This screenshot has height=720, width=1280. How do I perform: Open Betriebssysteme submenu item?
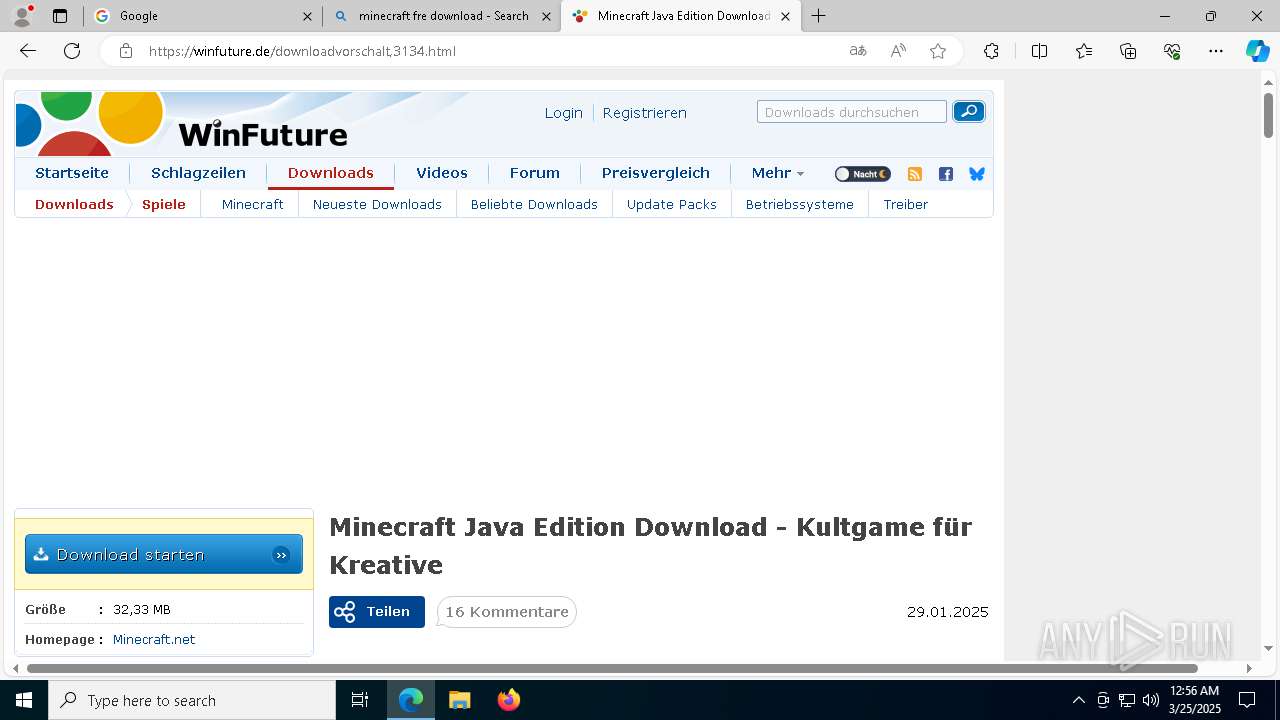(x=799, y=204)
